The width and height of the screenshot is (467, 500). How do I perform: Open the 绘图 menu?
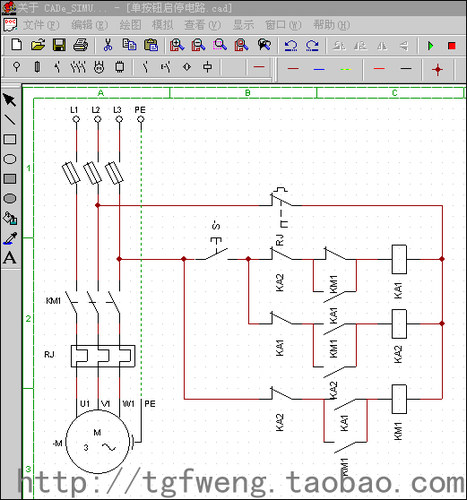tap(130, 25)
